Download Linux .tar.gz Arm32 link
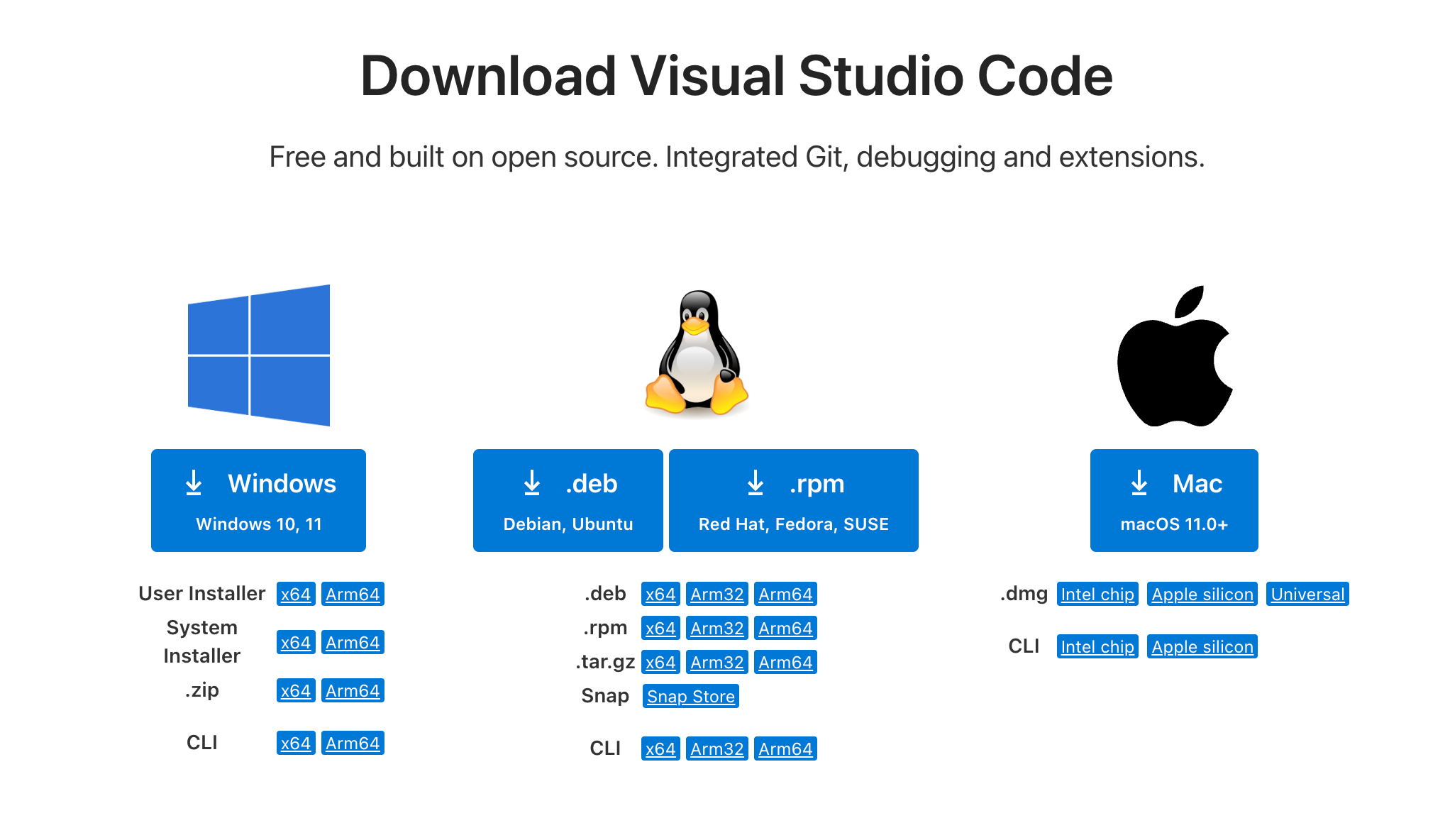Viewport: 1450px width, 840px height. click(x=717, y=662)
